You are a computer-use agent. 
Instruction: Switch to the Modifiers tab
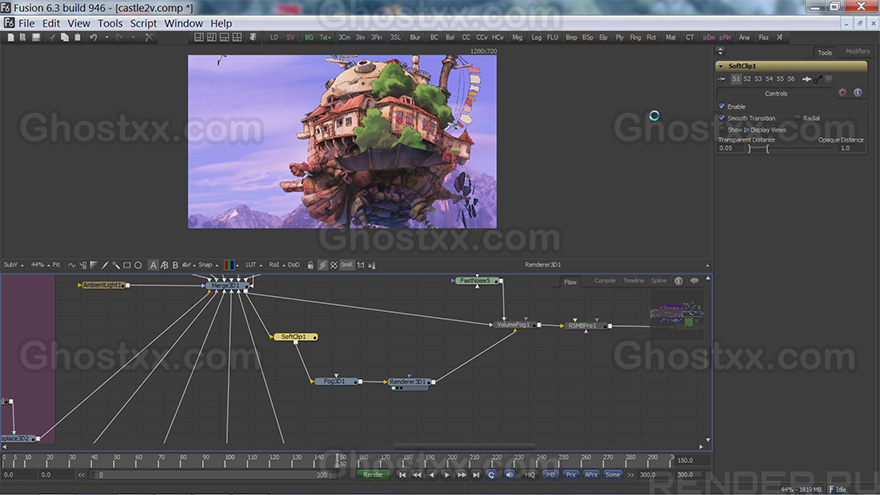coord(857,51)
